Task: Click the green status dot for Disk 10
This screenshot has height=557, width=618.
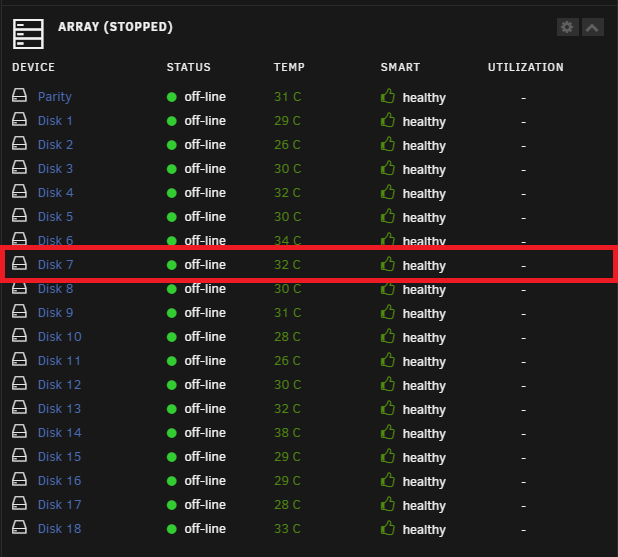Action: click(x=172, y=337)
